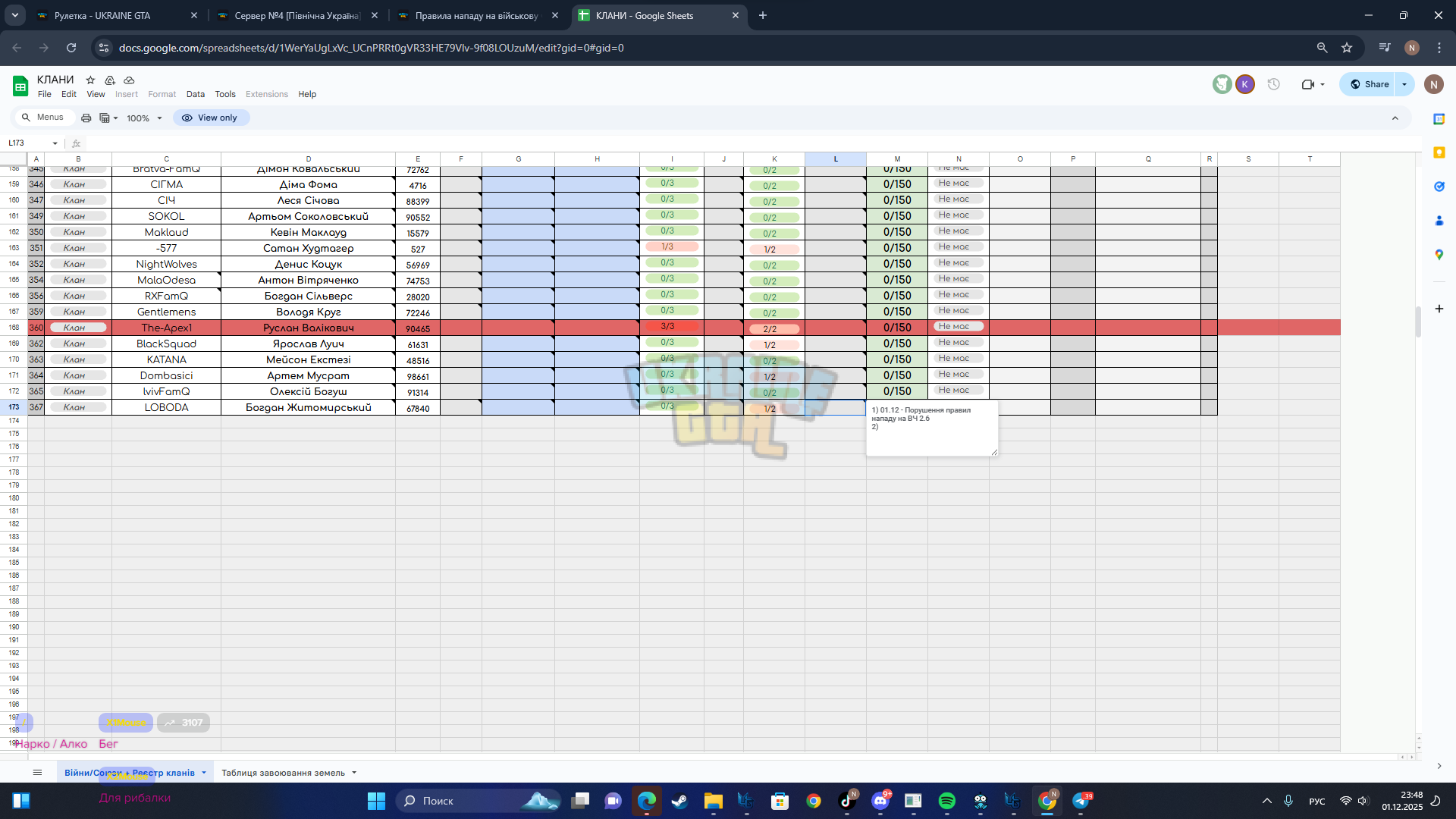
Task: Click the add to Drive icon
Action: click(x=110, y=80)
